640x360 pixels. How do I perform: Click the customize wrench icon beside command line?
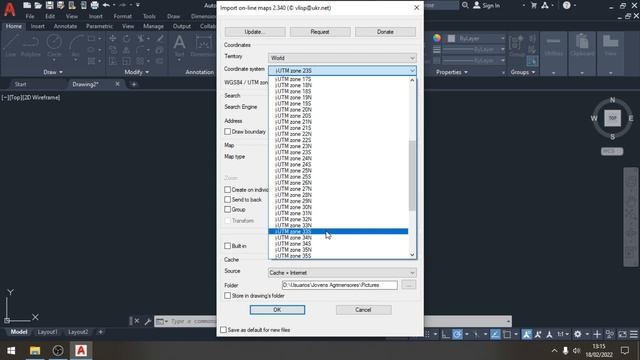[x=148, y=321]
